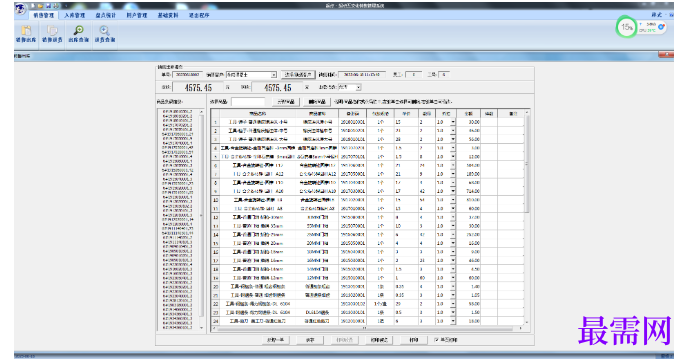
Task: Click the barcode list scroll-up arrow
Action: 202,112
